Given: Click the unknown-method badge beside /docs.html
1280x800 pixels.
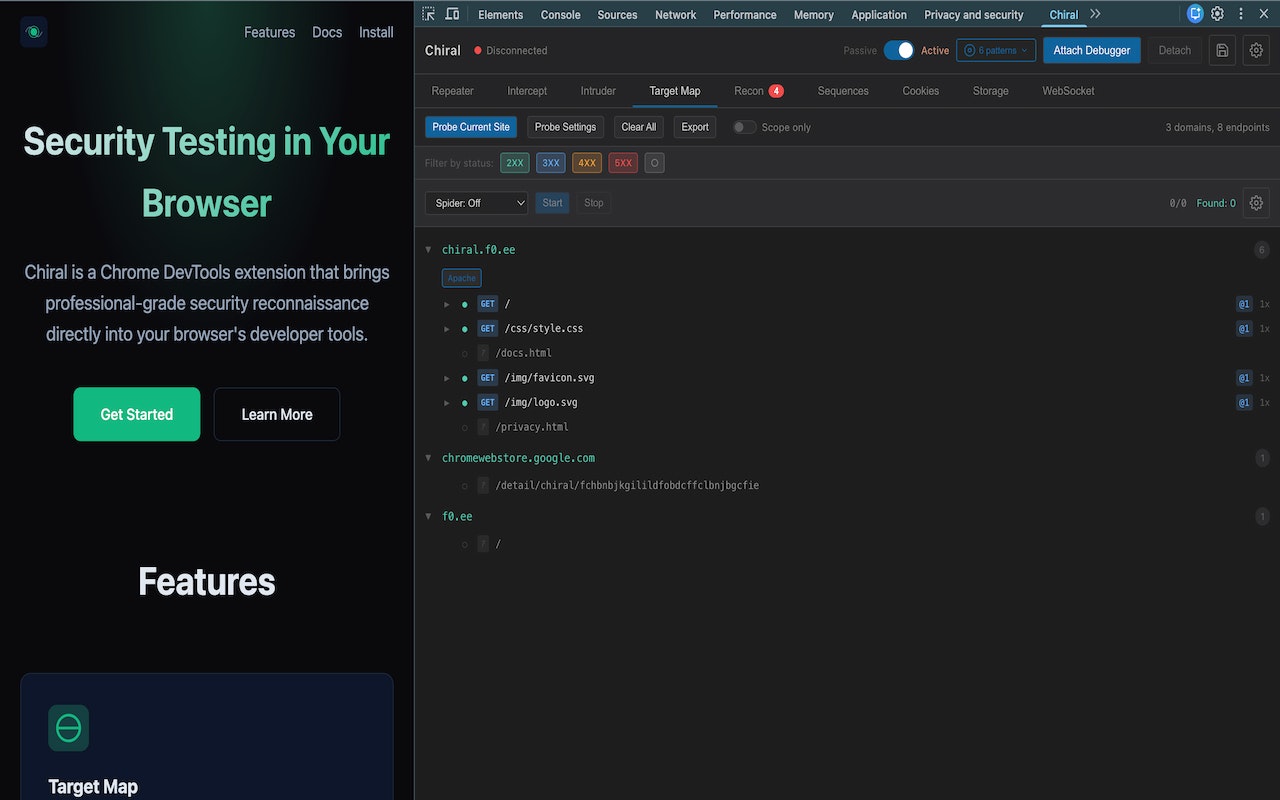Looking at the screenshot, I should click(483, 353).
